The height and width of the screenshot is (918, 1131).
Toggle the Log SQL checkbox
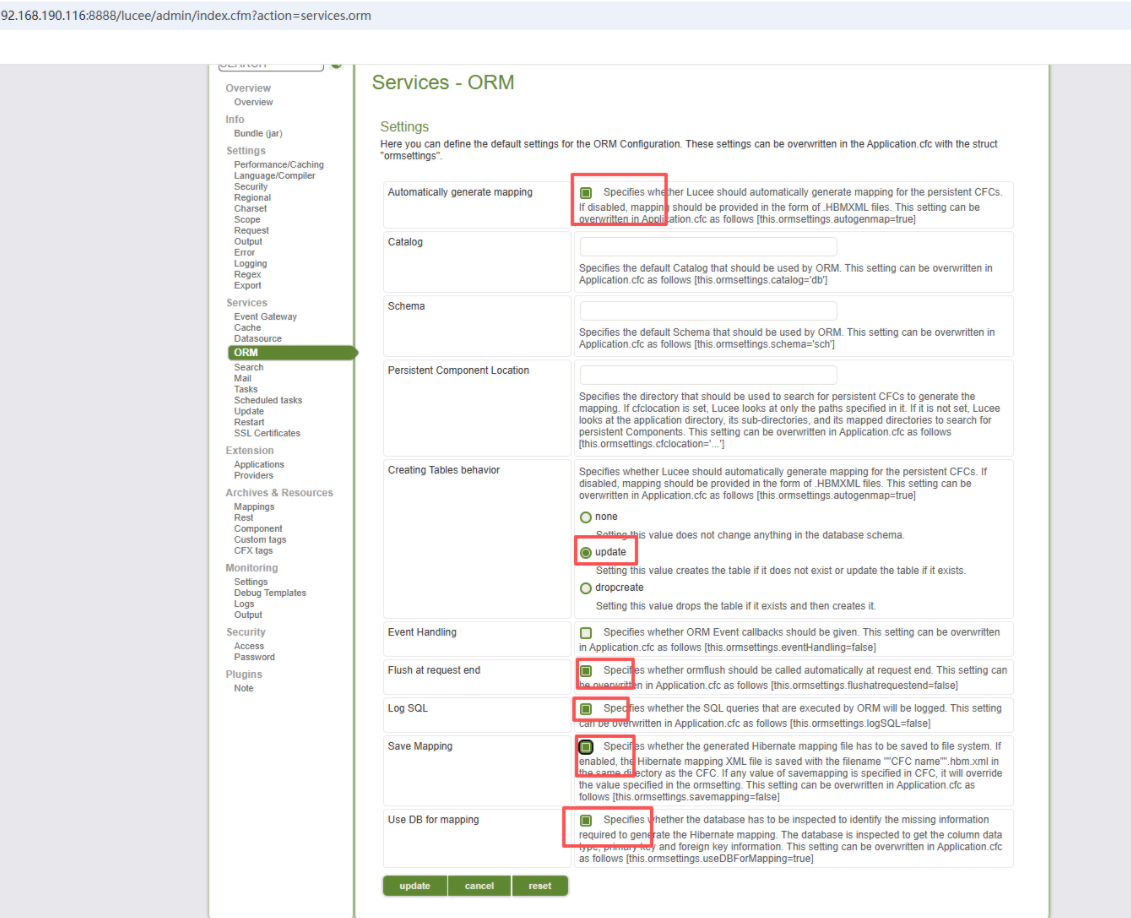point(586,709)
